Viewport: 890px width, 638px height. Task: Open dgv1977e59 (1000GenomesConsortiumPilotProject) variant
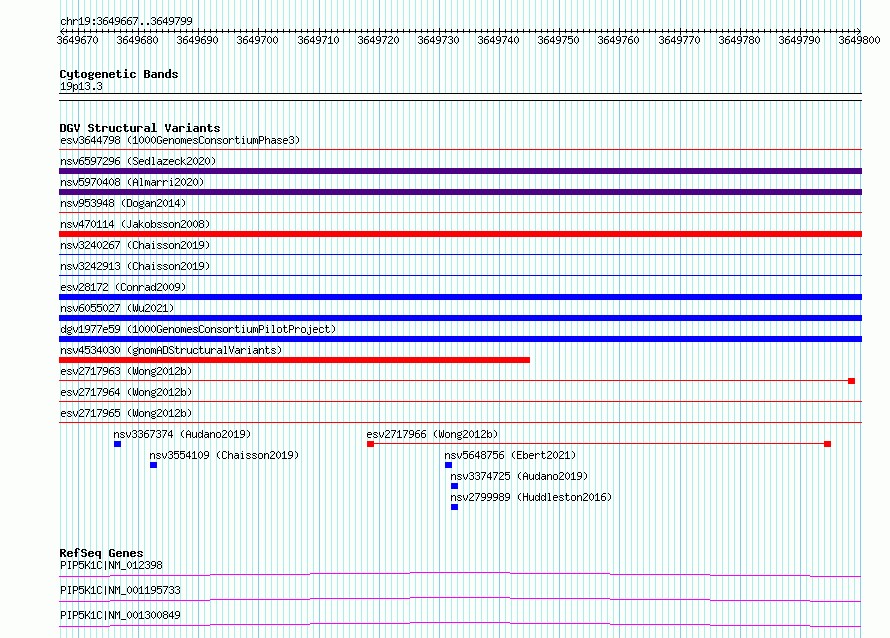[198, 329]
